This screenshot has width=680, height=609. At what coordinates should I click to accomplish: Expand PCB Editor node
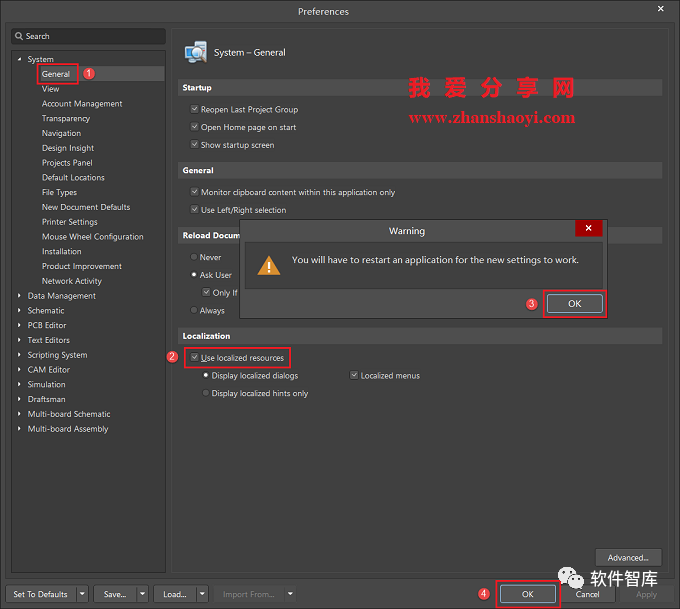coord(19,325)
